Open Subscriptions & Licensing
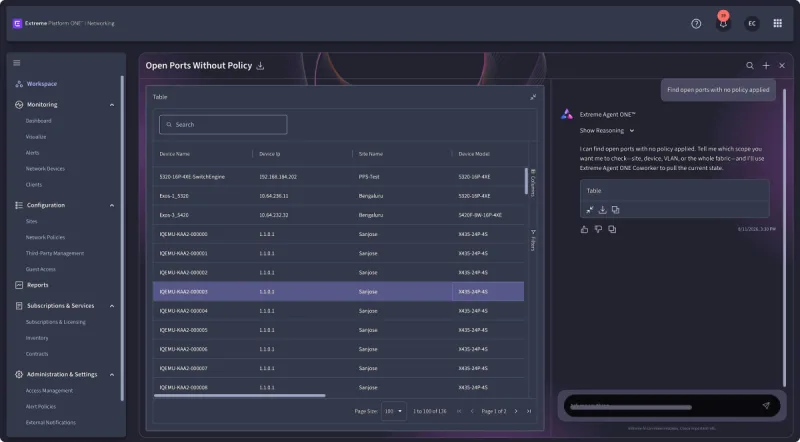The width and height of the screenshot is (800, 442). click(x=56, y=322)
